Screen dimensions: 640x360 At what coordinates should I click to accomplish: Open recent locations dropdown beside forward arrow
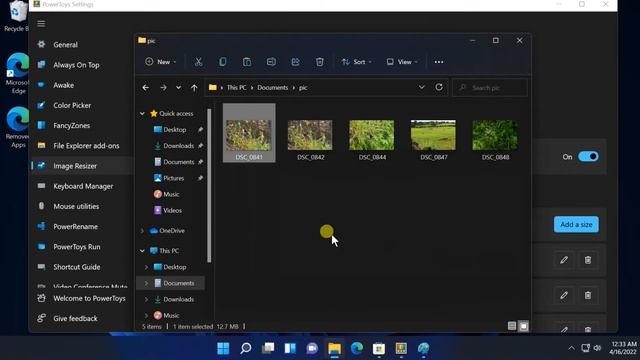[x=178, y=87]
